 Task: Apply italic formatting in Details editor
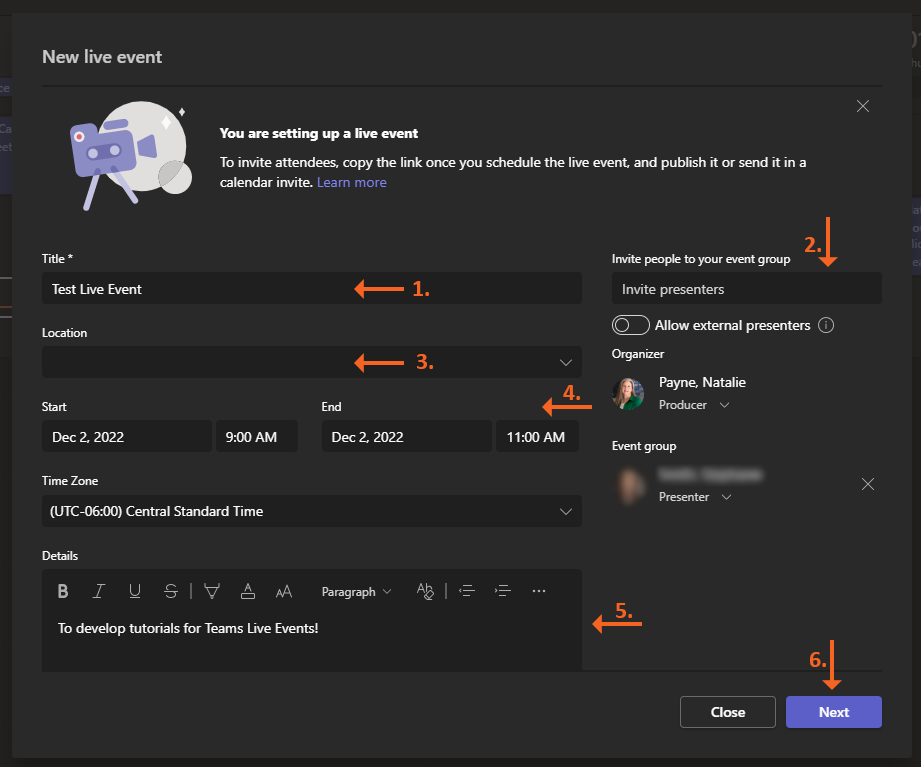click(x=98, y=591)
